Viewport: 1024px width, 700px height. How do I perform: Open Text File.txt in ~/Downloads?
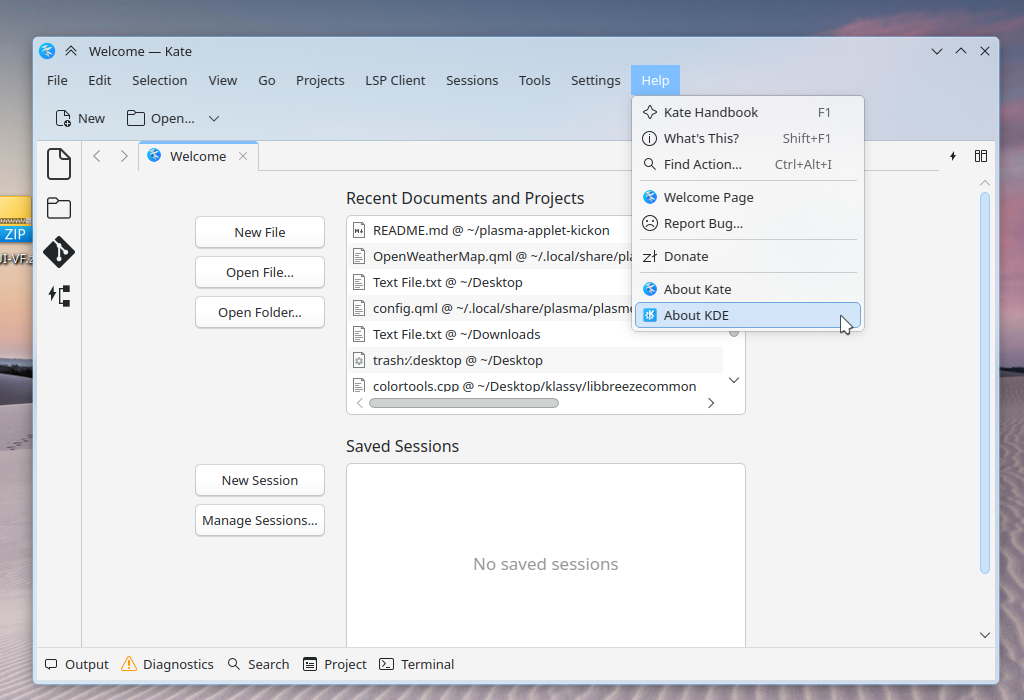536,334
